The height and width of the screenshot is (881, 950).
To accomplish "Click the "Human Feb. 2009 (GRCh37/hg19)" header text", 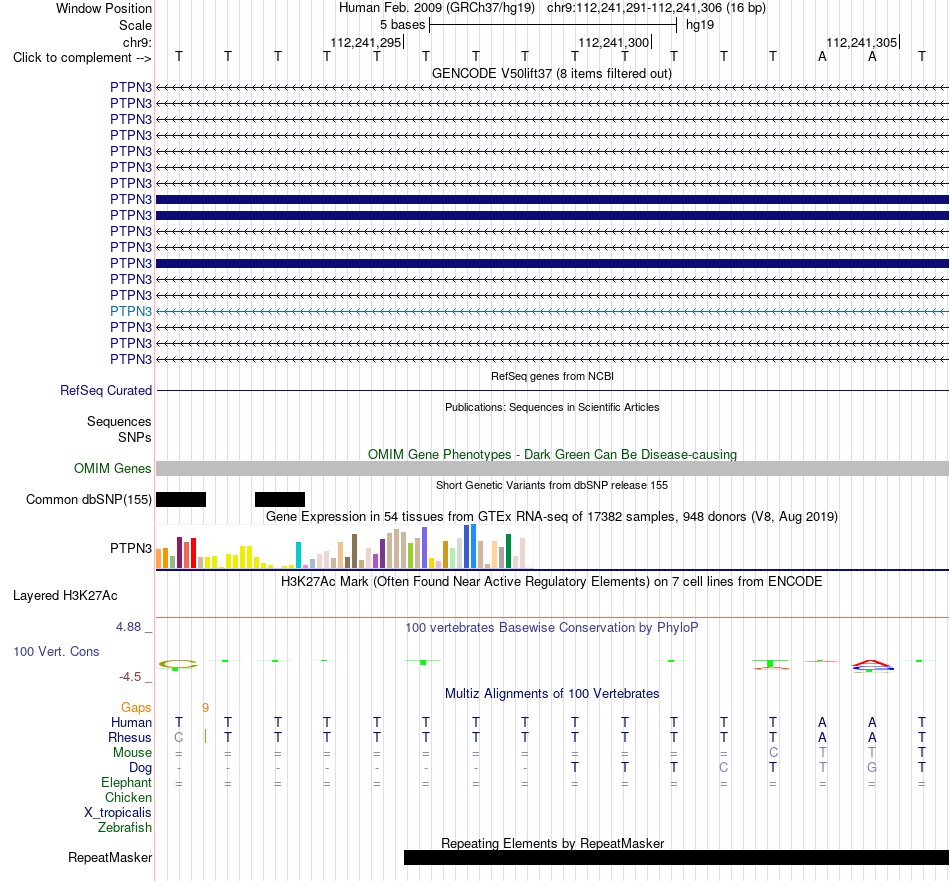I will [x=436, y=8].
